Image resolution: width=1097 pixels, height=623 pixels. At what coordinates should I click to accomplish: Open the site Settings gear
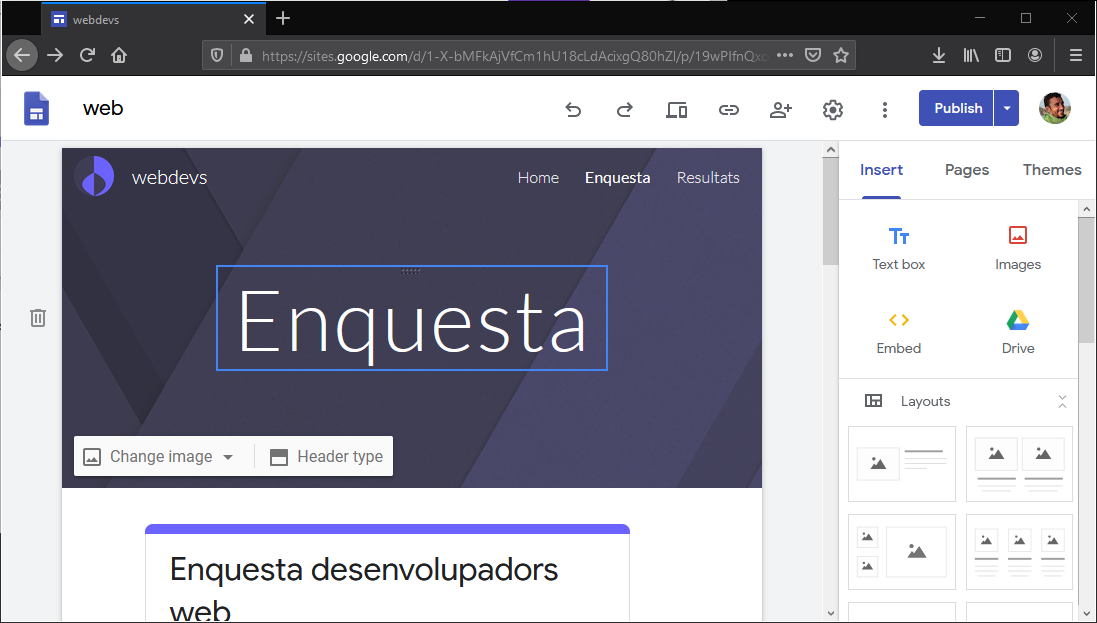(833, 110)
